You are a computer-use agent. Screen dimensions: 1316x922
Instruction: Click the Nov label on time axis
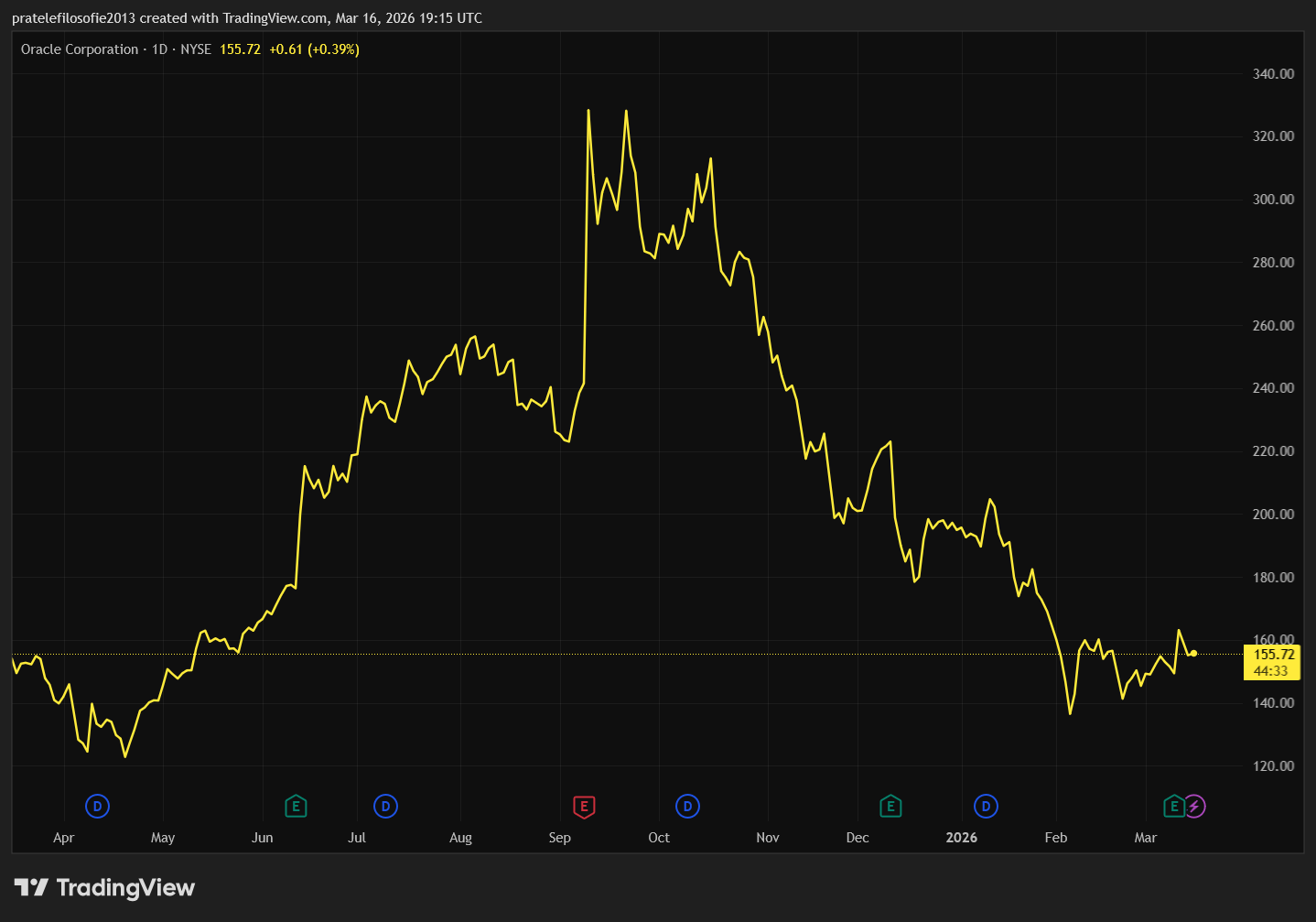(768, 838)
